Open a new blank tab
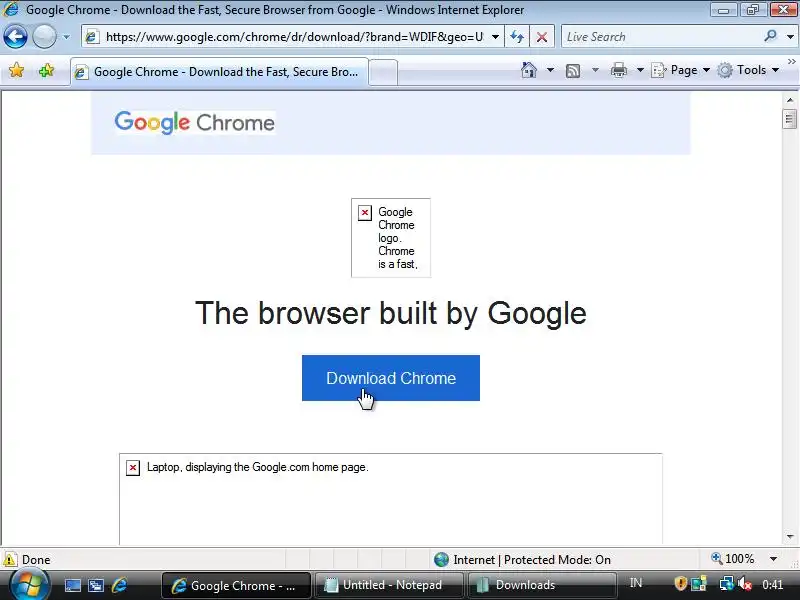Screen dimensions: 800x600 [x=383, y=72]
